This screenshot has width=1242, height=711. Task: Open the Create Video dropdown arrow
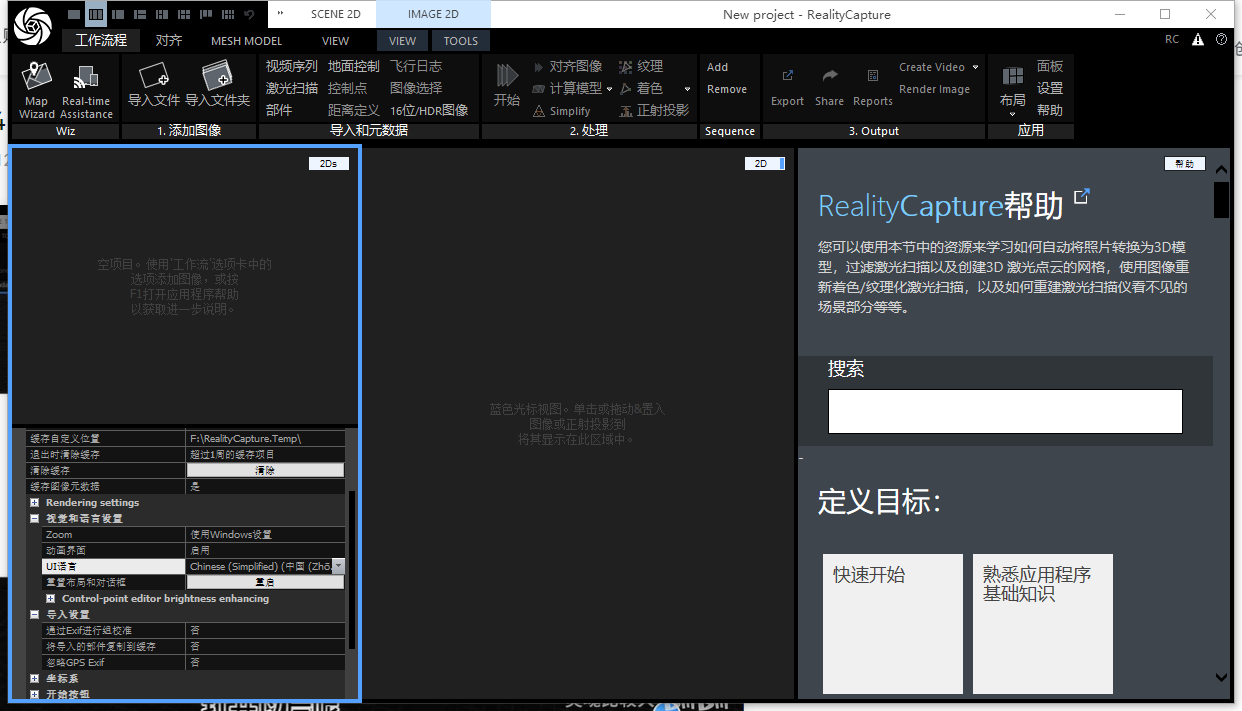pos(975,66)
